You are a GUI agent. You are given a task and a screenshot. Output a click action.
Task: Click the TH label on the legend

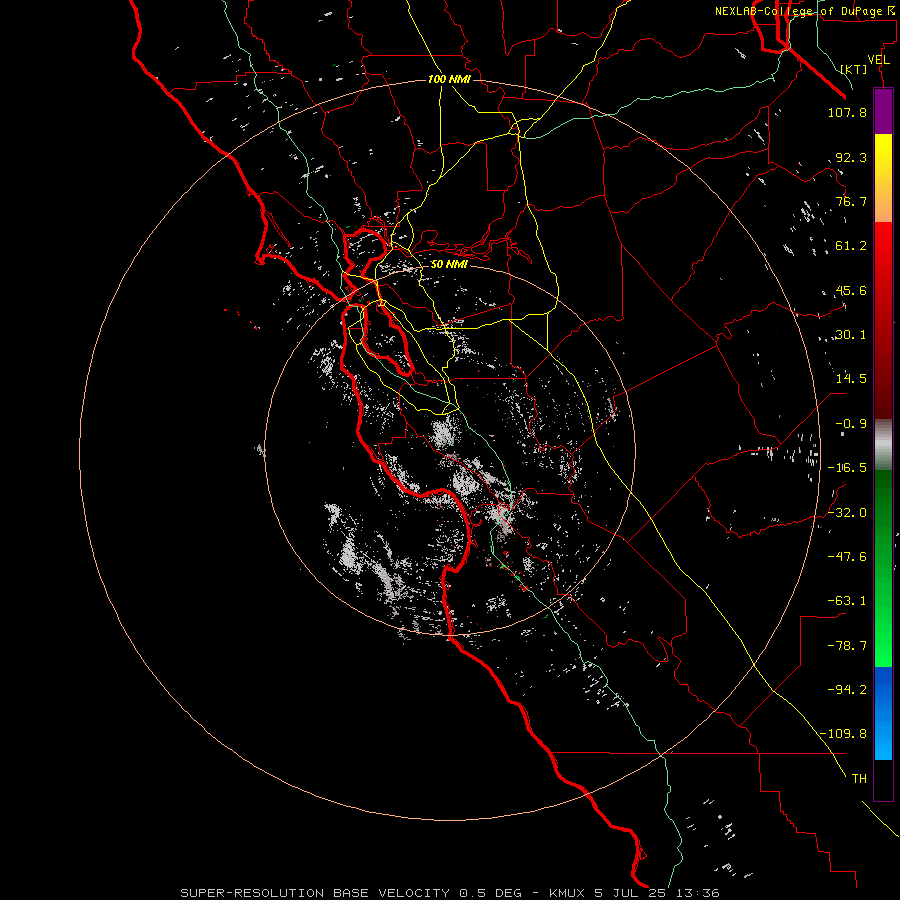[x=859, y=779]
